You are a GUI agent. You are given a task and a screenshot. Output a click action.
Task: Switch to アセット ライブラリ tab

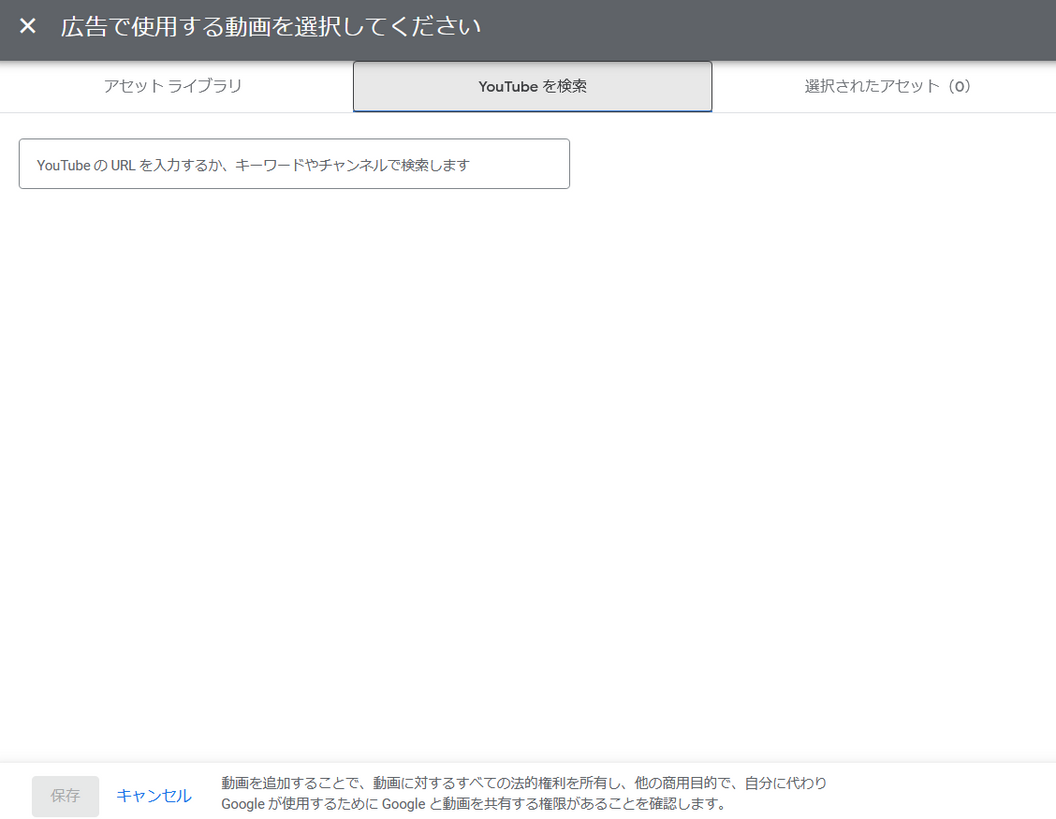point(173,86)
